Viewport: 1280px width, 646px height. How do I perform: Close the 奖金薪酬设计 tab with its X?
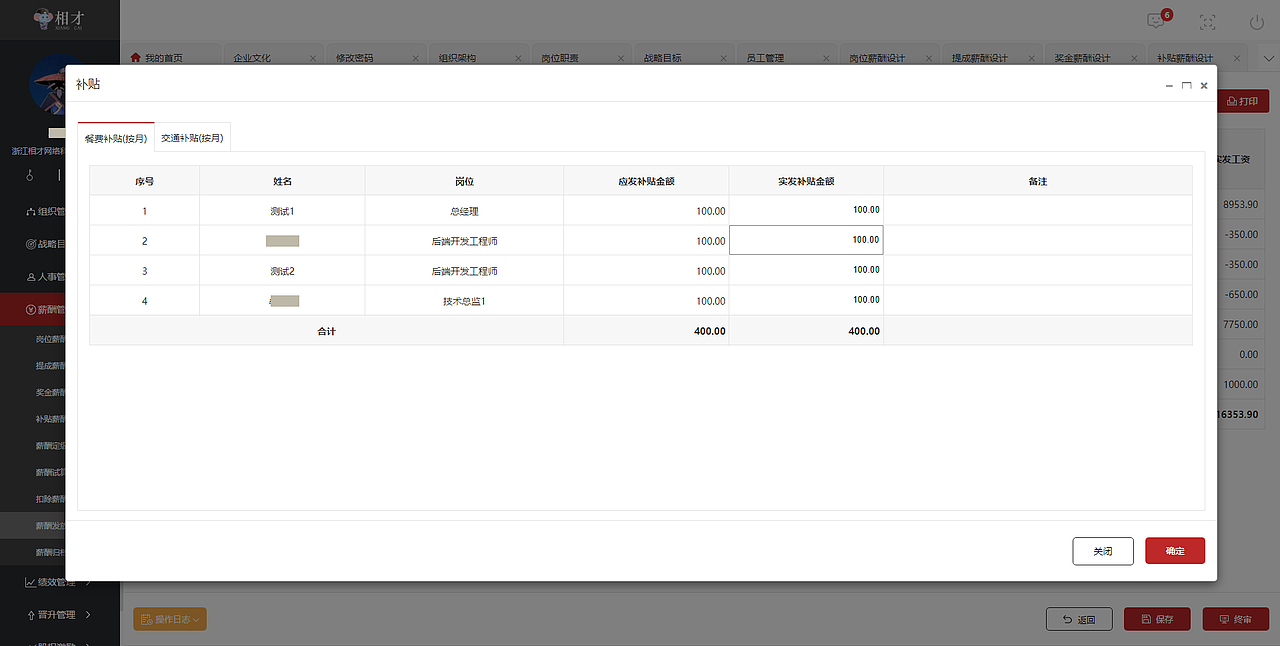point(1134,58)
